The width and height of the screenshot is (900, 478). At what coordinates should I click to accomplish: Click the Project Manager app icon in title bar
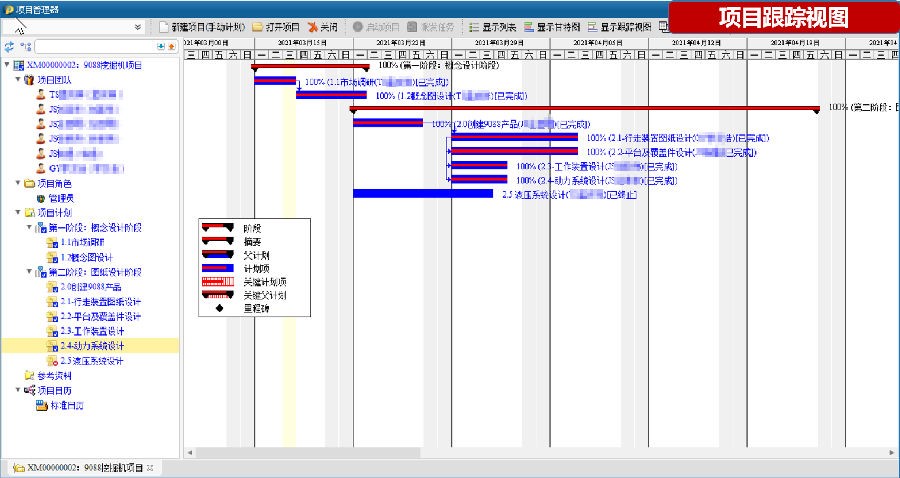(8, 8)
